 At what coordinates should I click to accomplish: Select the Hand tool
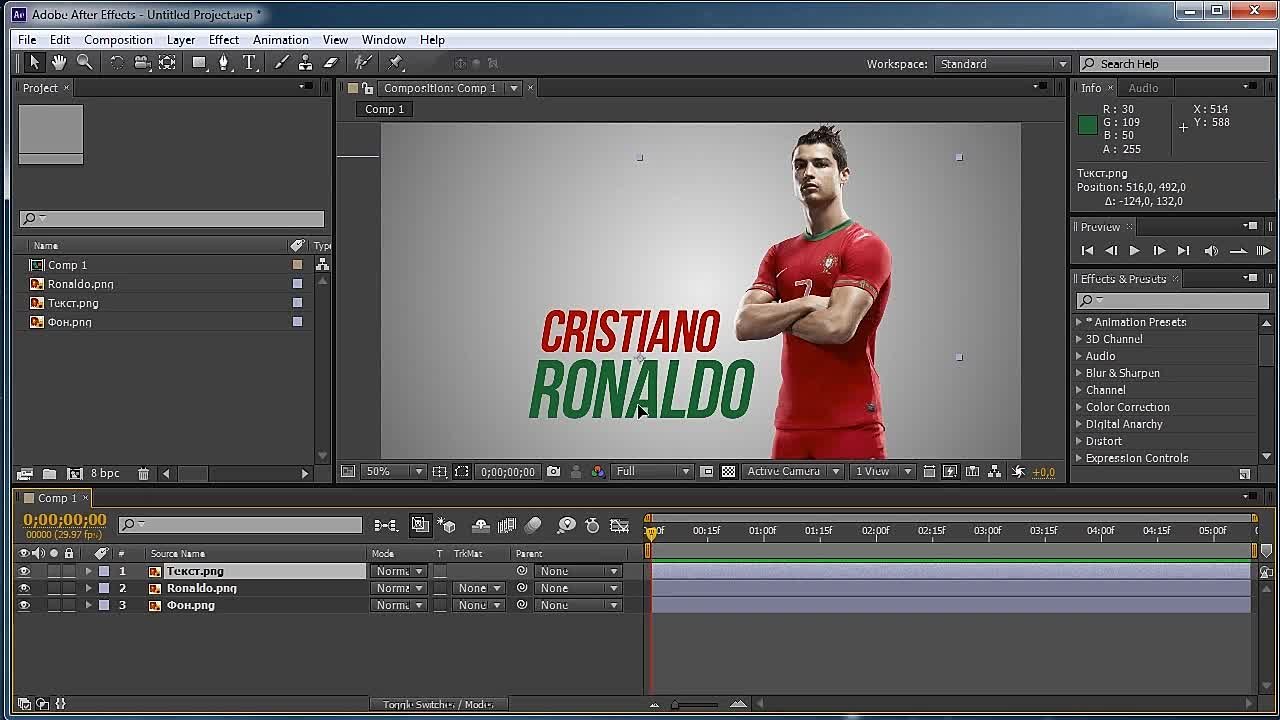(59, 63)
